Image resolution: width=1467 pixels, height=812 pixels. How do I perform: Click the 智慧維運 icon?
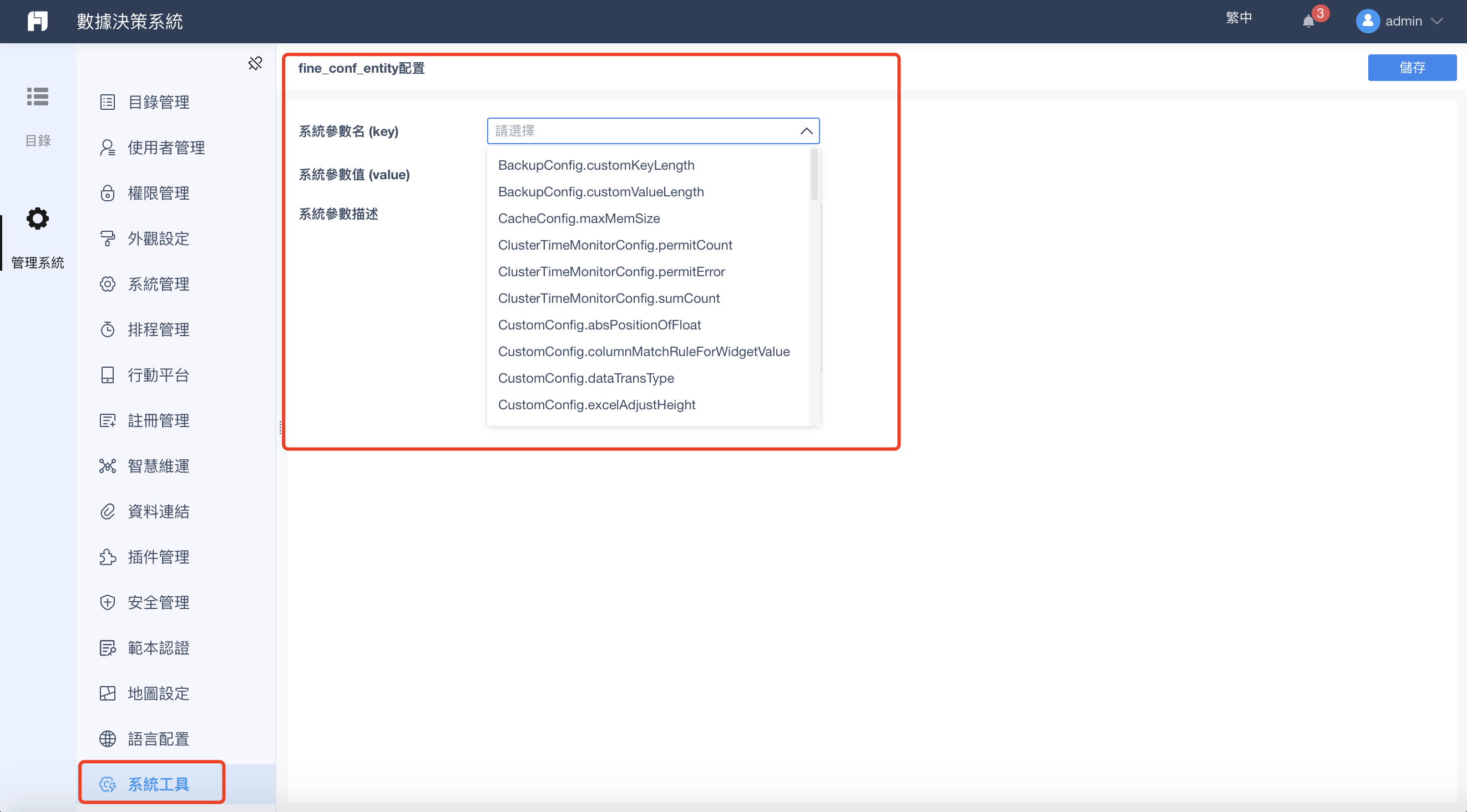pyautogui.click(x=108, y=466)
